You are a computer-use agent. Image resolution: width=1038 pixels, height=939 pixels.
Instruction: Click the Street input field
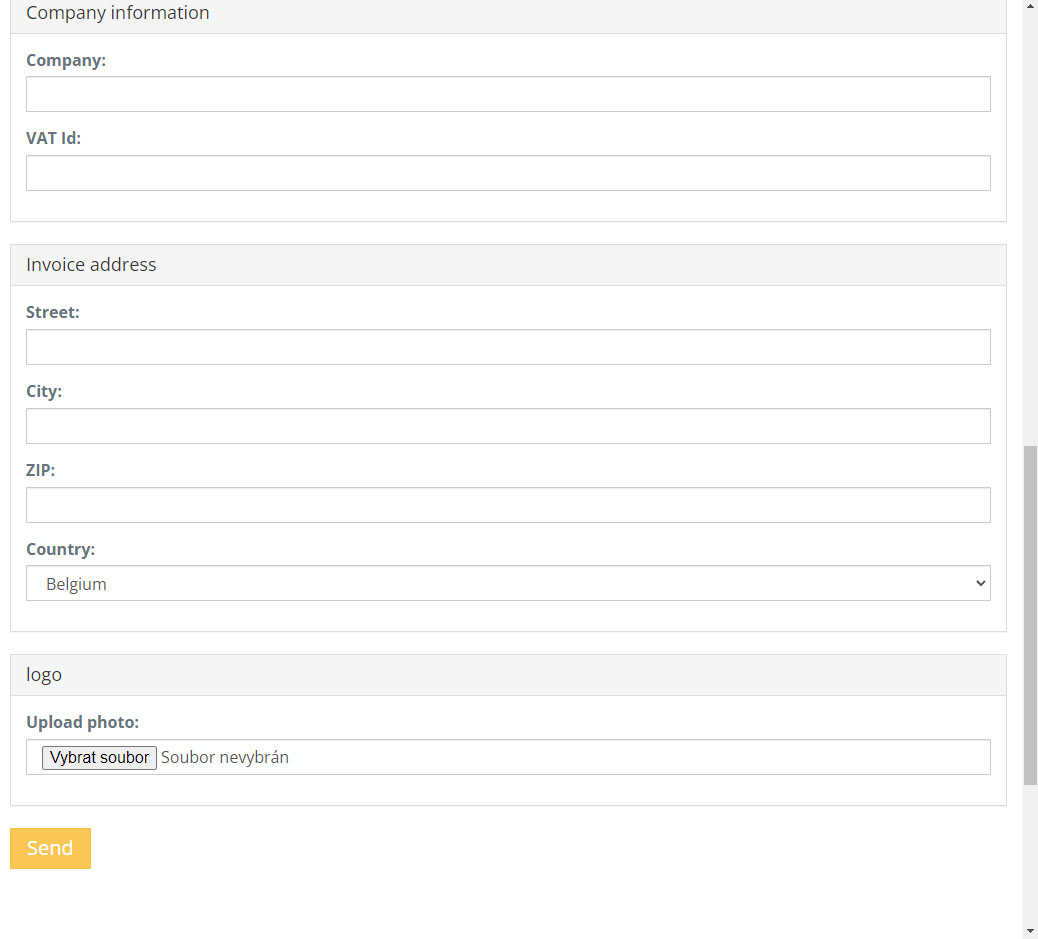[508, 346]
